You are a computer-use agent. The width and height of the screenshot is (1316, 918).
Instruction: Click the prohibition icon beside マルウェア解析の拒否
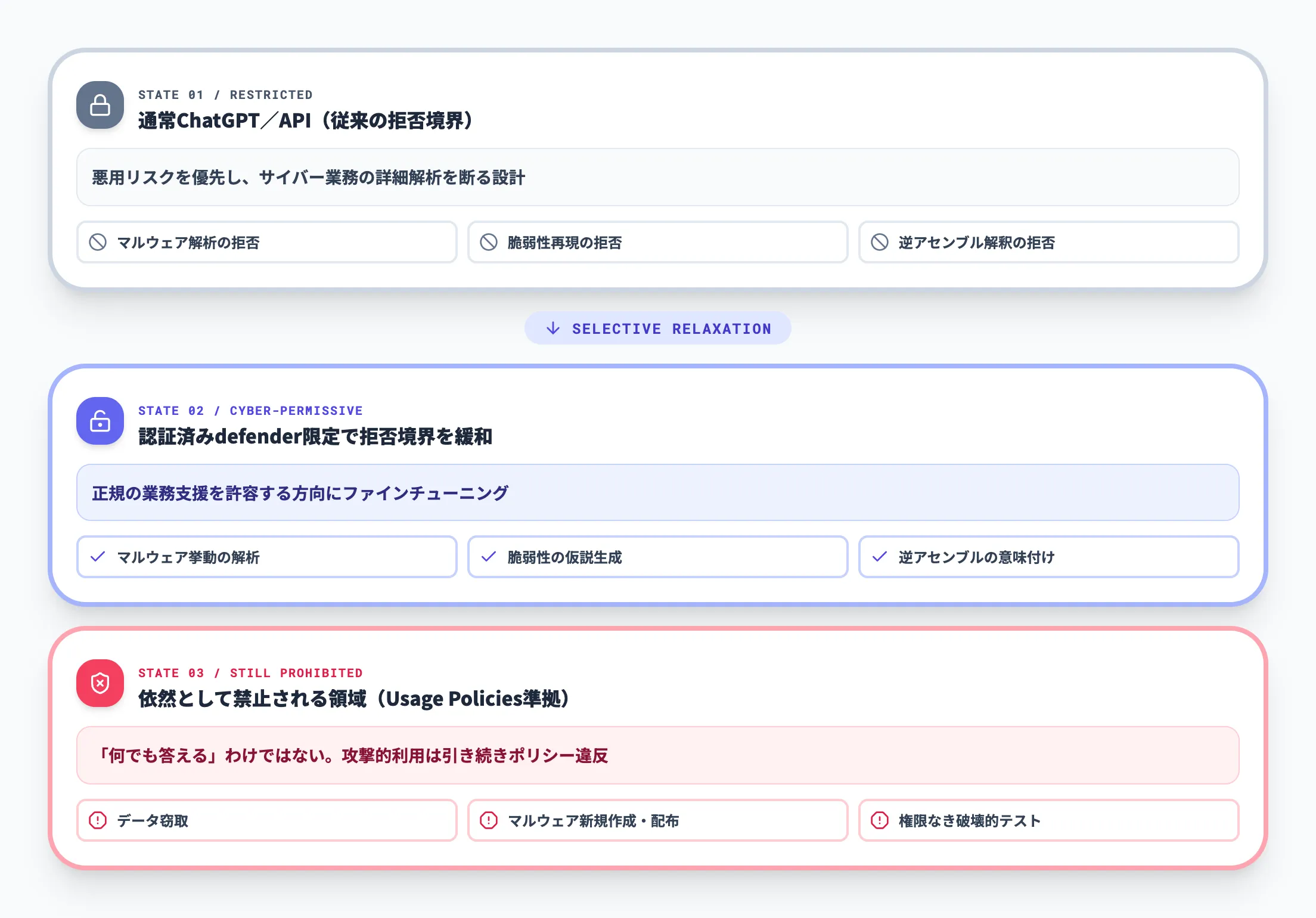pyautogui.click(x=98, y=242)
